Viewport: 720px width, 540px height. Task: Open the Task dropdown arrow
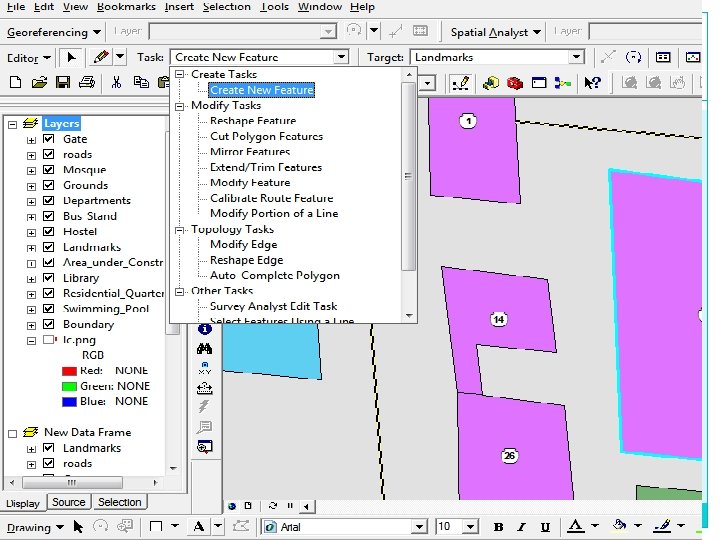pos(341,57)
